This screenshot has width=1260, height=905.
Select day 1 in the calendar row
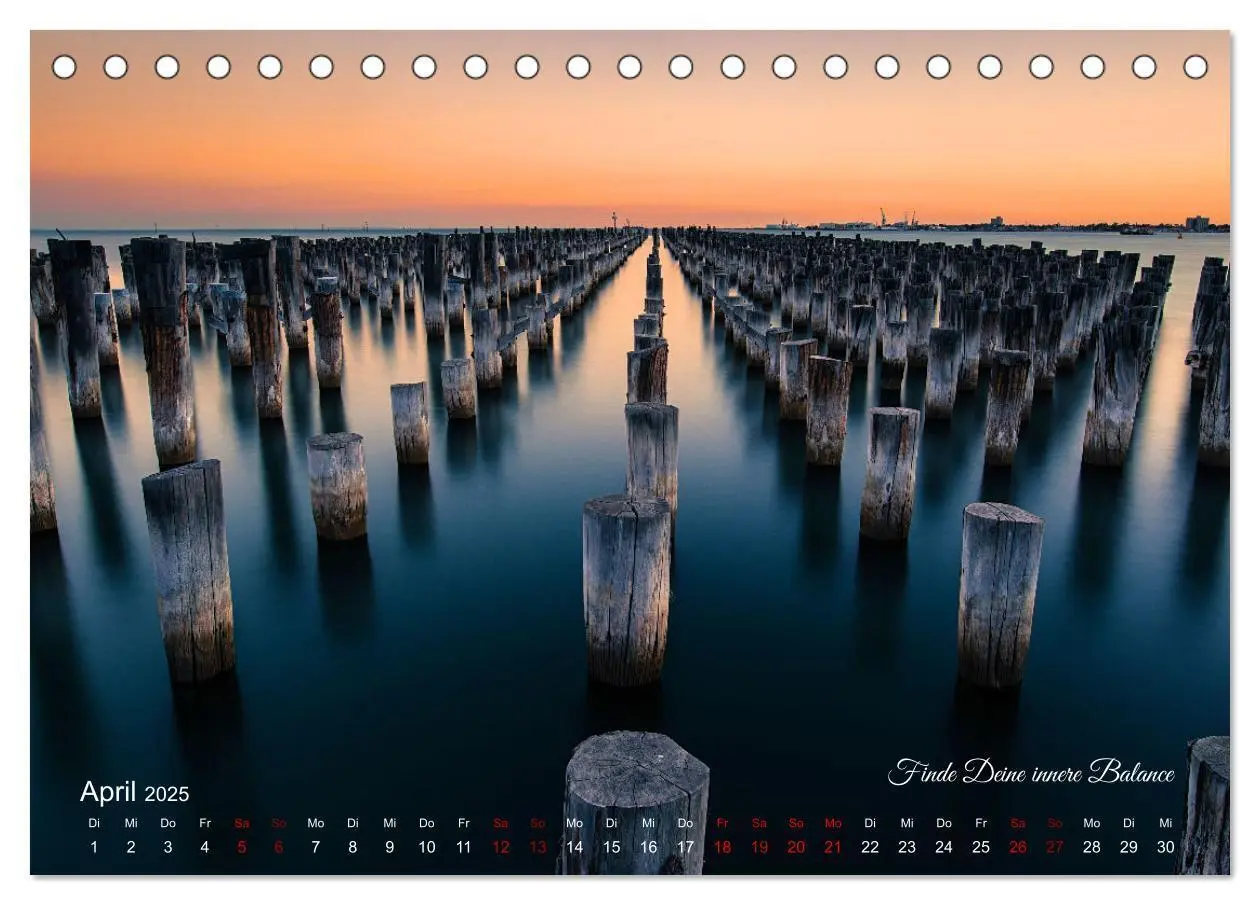coord(94,847)
